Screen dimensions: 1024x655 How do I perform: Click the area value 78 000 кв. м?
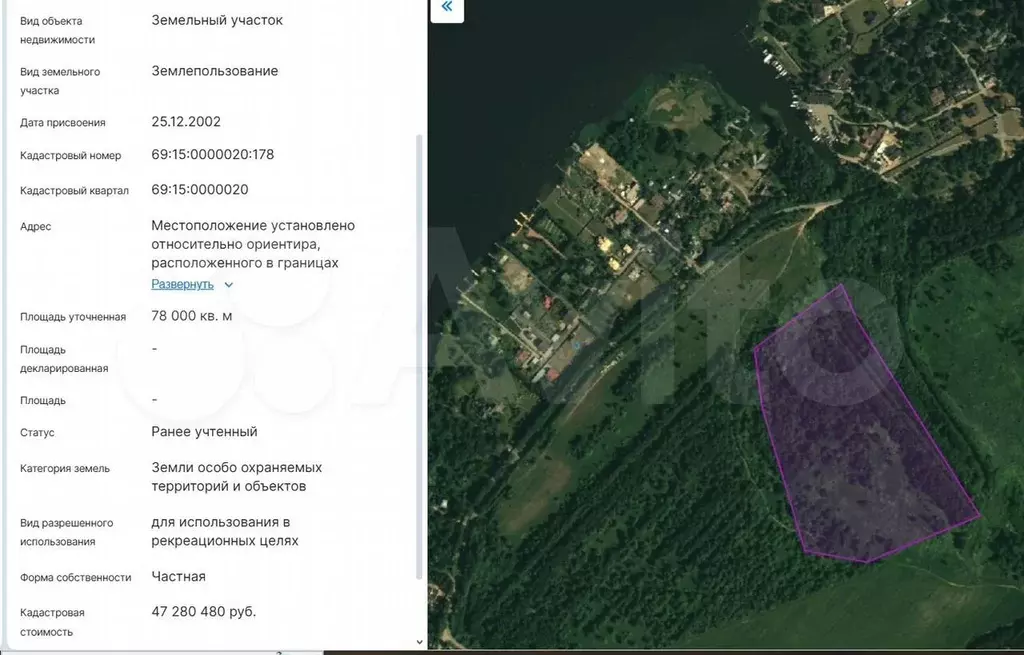click(192, 316)
